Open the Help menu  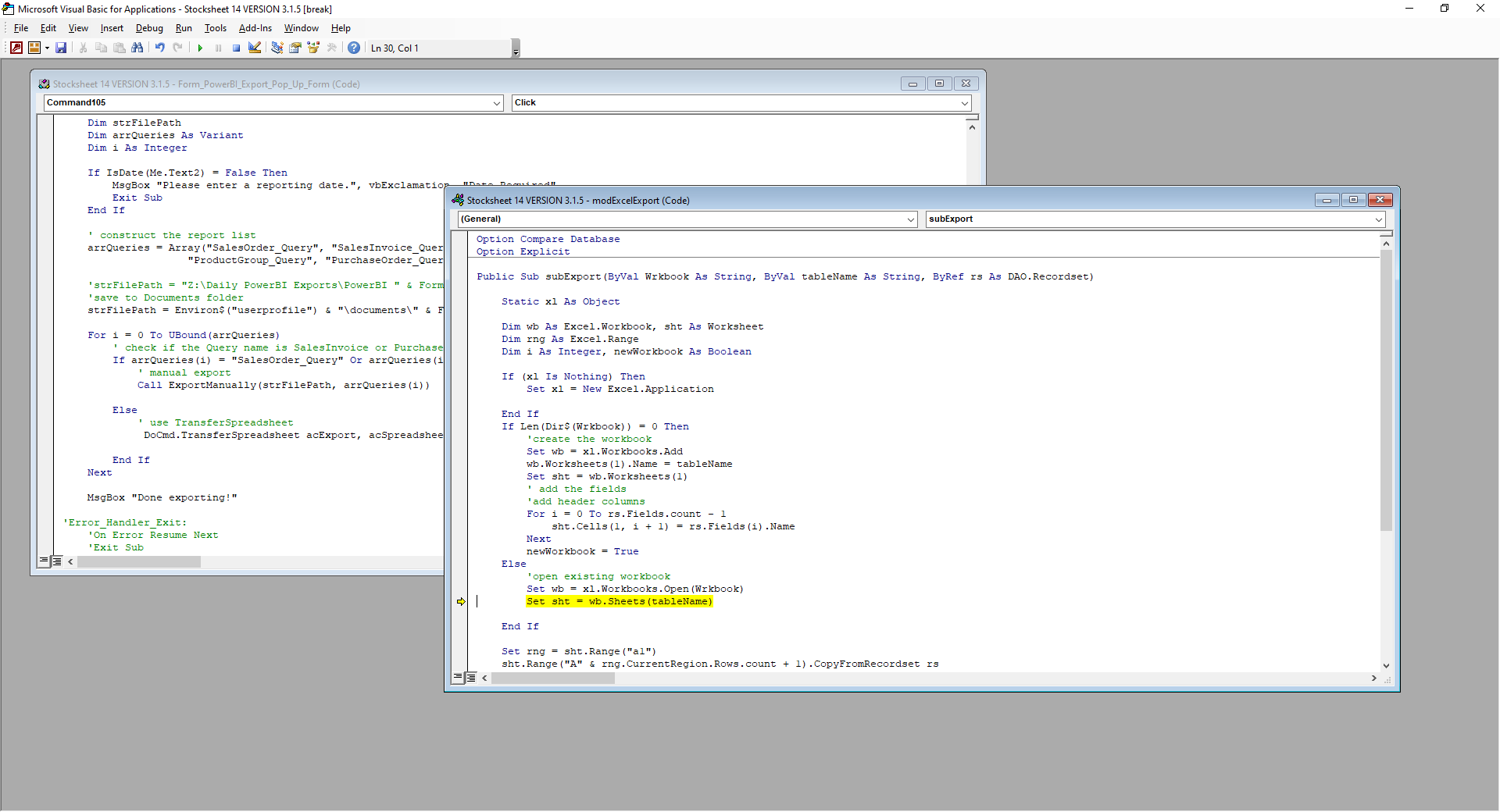[x=341, y=28]
